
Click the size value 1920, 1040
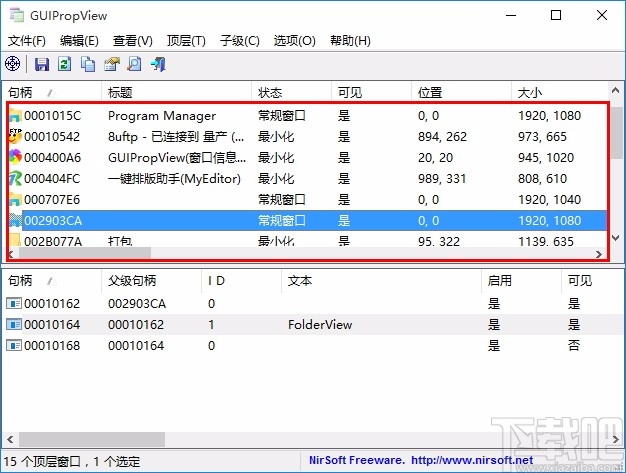click(x=549, y=200)
